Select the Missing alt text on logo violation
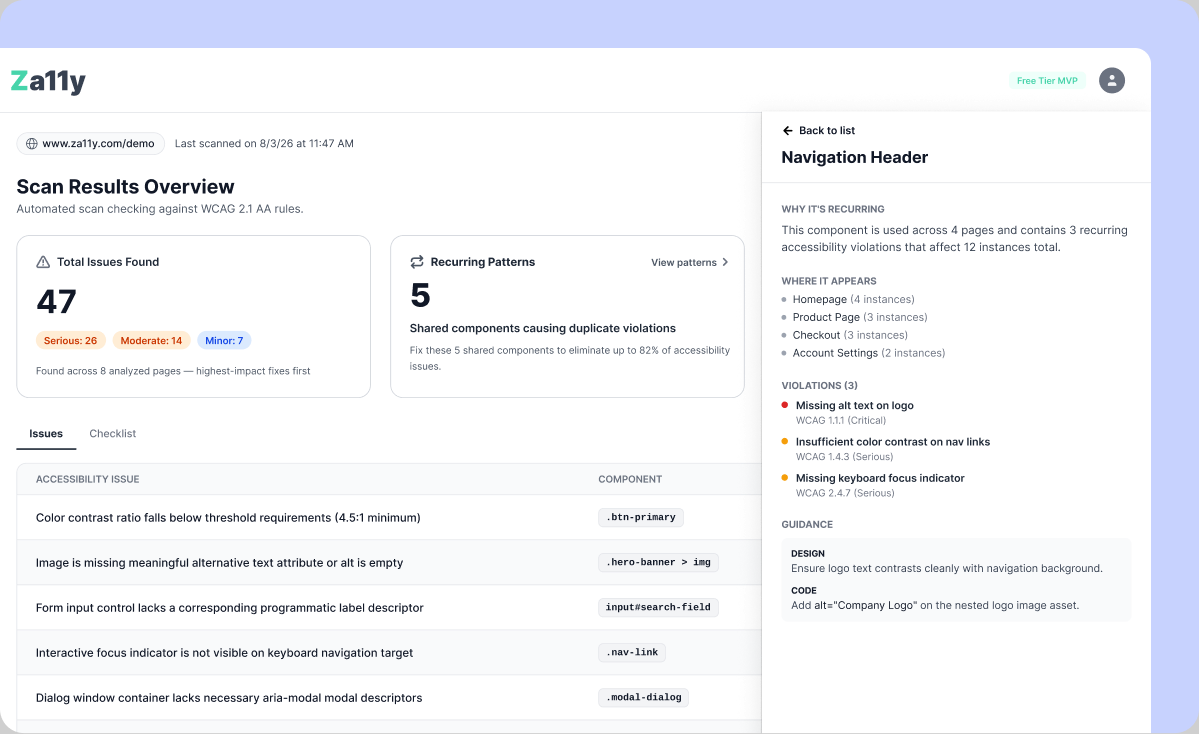This screenshot has width=1199, height=734. pos(855,412)
